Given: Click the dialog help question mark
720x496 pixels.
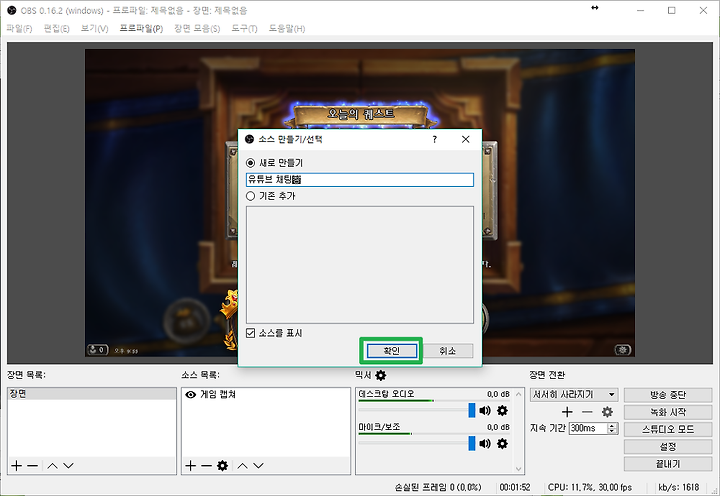Looking at the screenshot, I should pos(434,140).
